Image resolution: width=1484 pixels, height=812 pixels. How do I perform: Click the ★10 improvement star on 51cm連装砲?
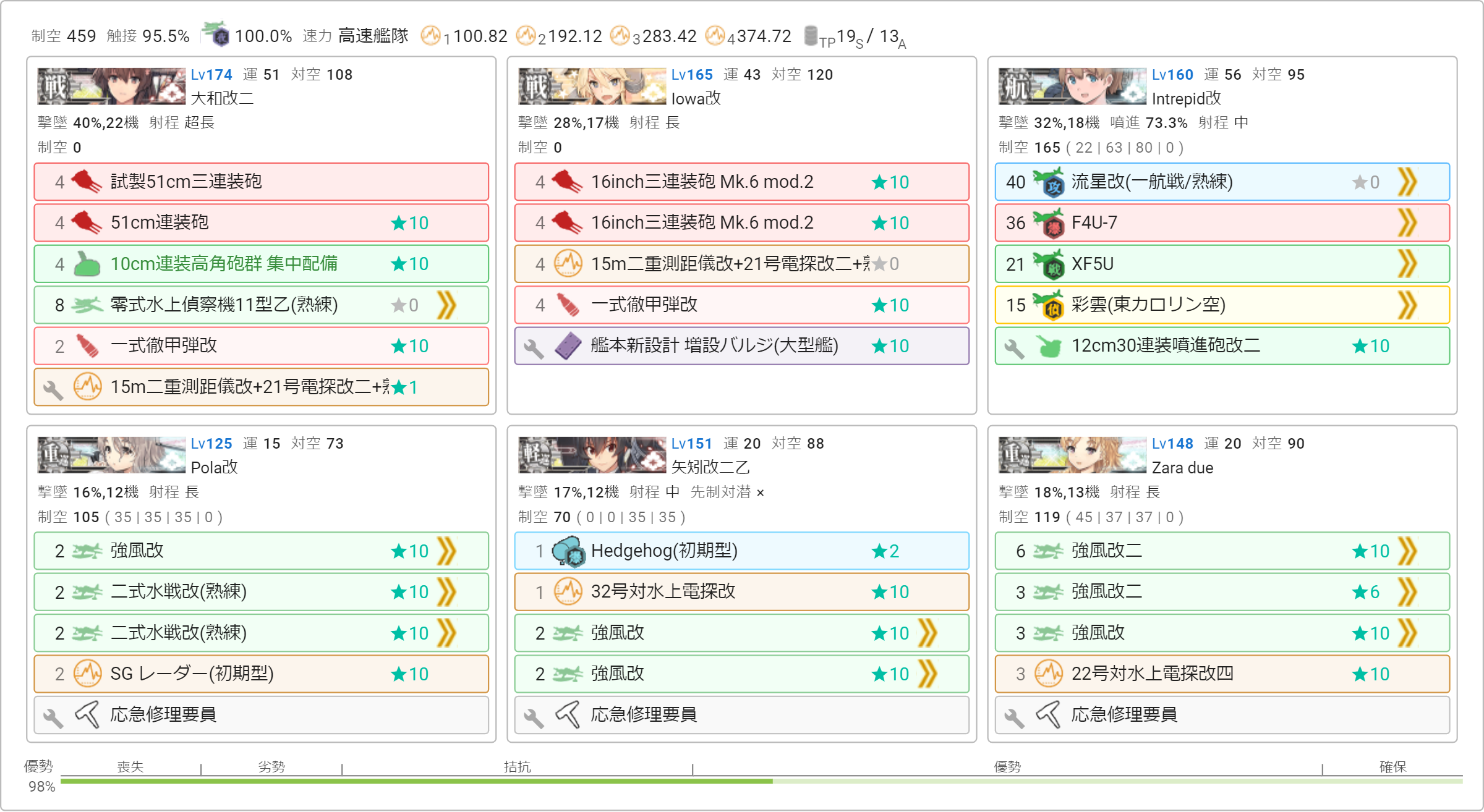[410, 223]
